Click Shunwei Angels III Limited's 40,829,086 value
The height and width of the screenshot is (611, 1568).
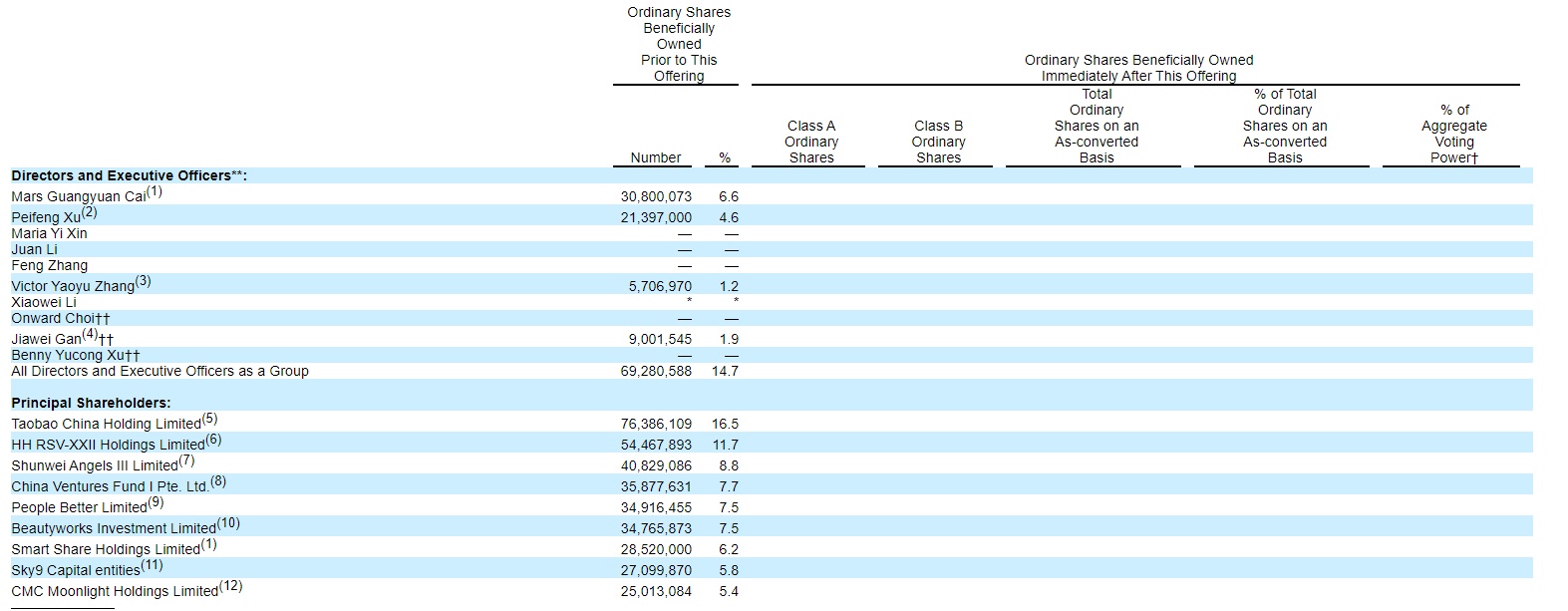point(655,465)
